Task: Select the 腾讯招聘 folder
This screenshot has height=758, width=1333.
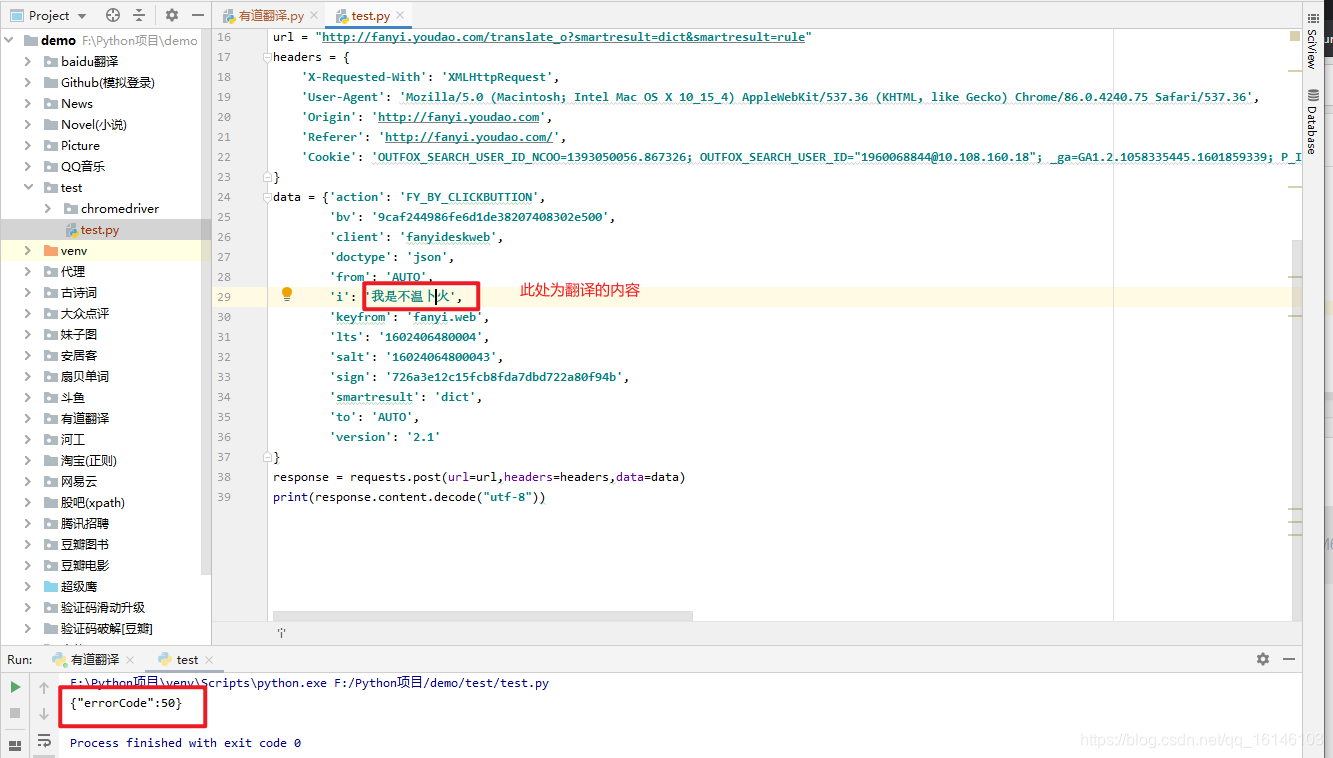Action: click(x=85, y=524)
